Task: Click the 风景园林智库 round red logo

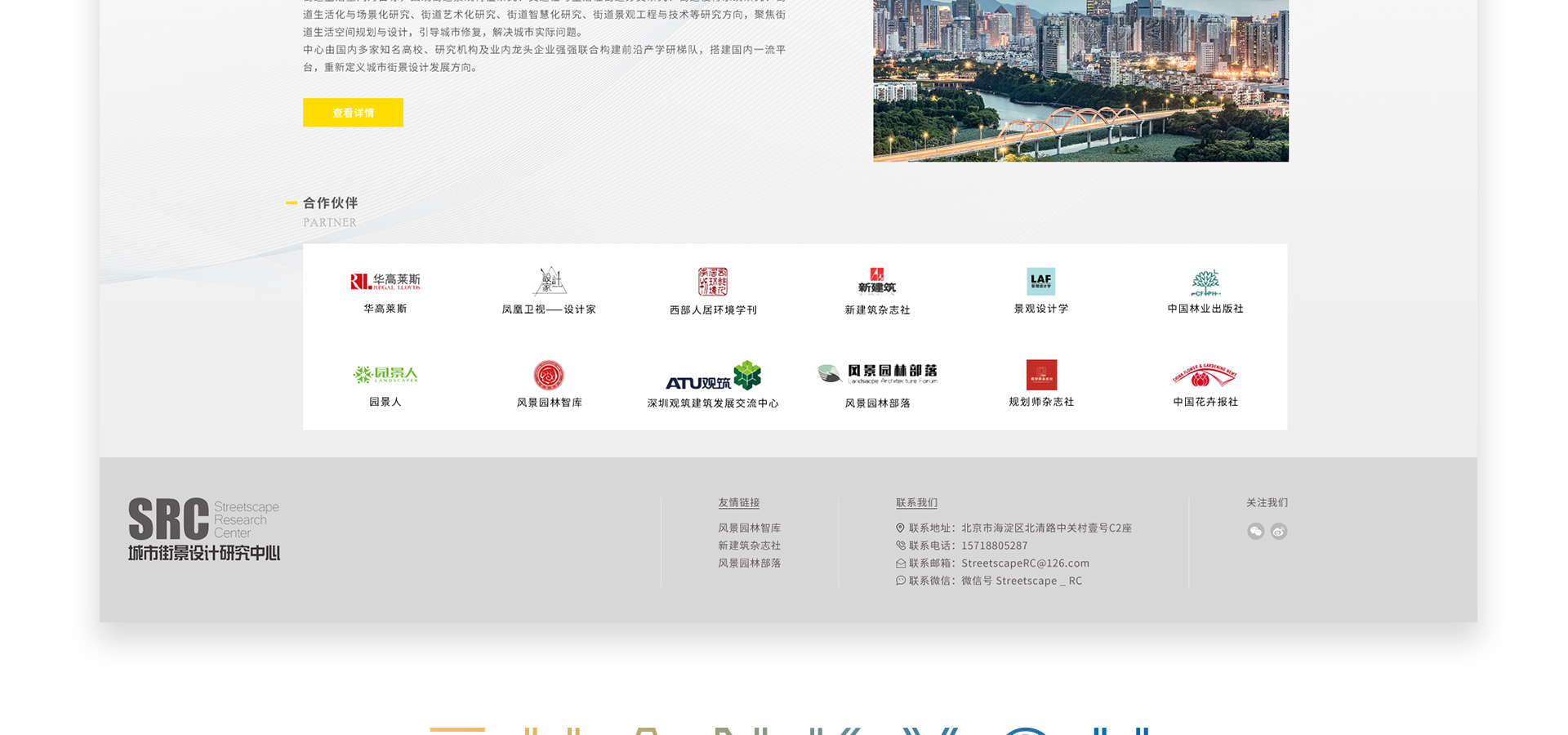Action: click(x=549, y=376)
